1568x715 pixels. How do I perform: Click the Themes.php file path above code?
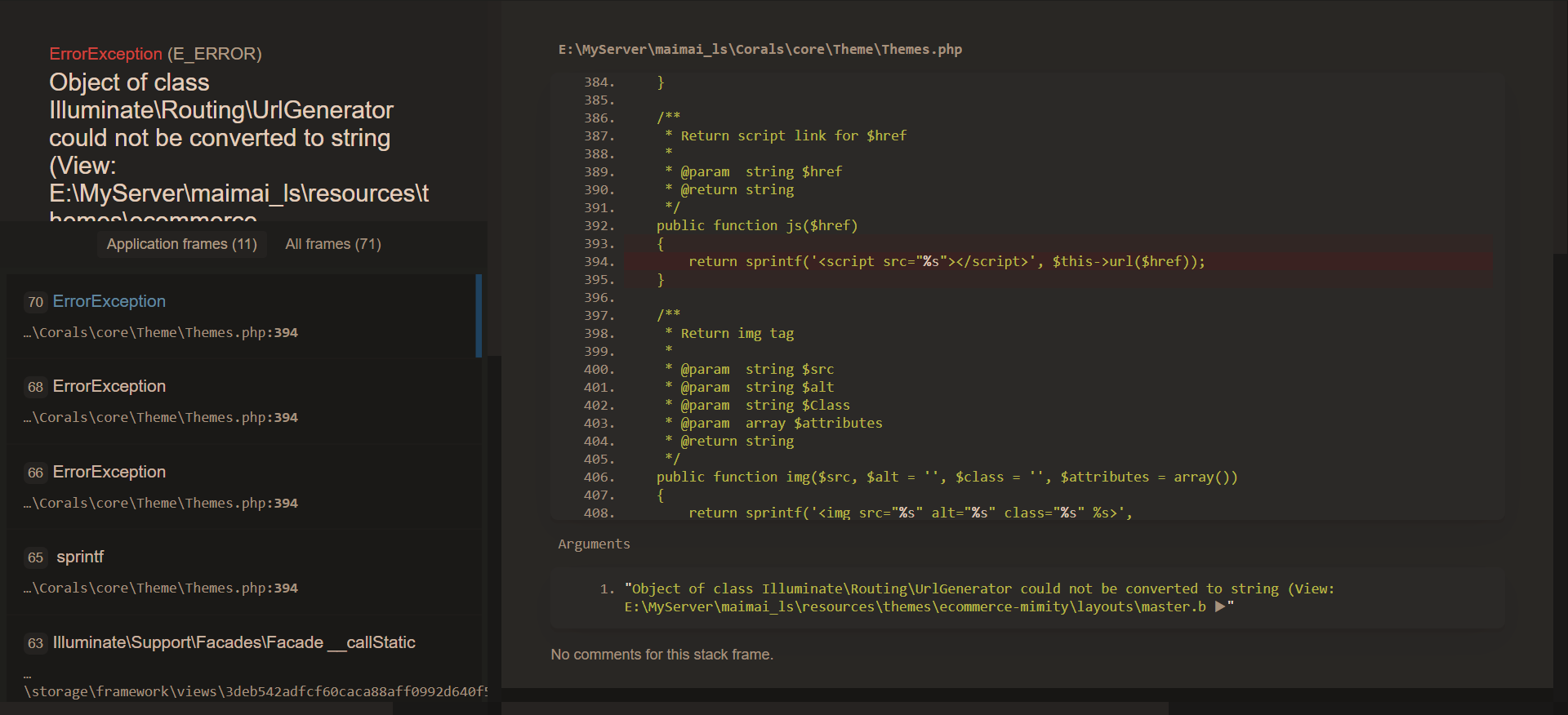click(x=759, y=49)
